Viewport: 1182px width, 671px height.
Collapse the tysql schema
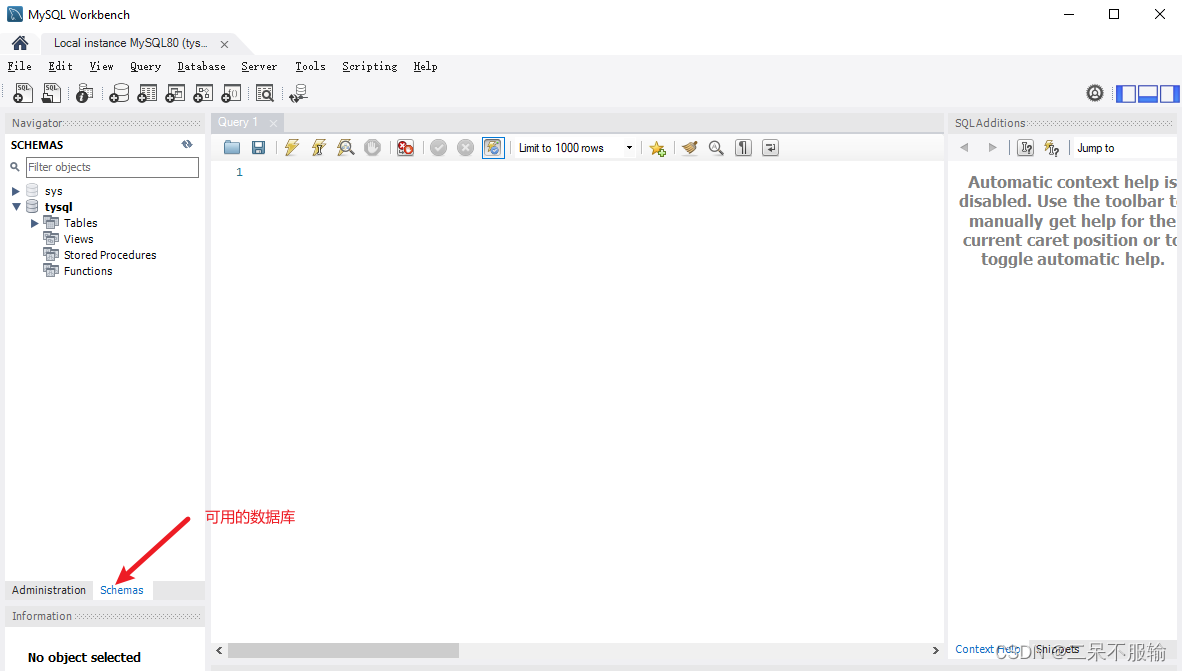coord(16,207)
